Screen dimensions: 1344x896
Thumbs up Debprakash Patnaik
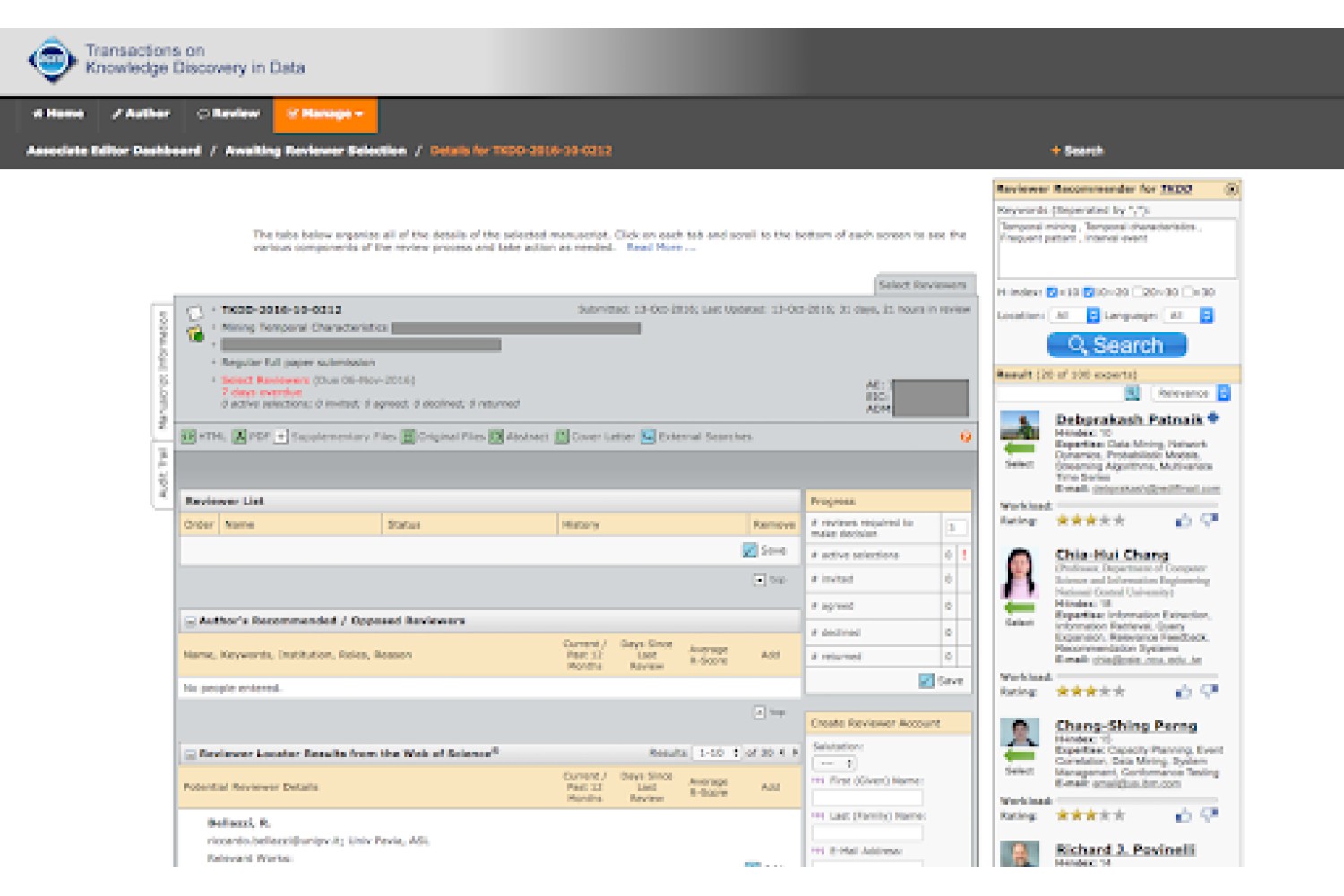click(1183, 520)
